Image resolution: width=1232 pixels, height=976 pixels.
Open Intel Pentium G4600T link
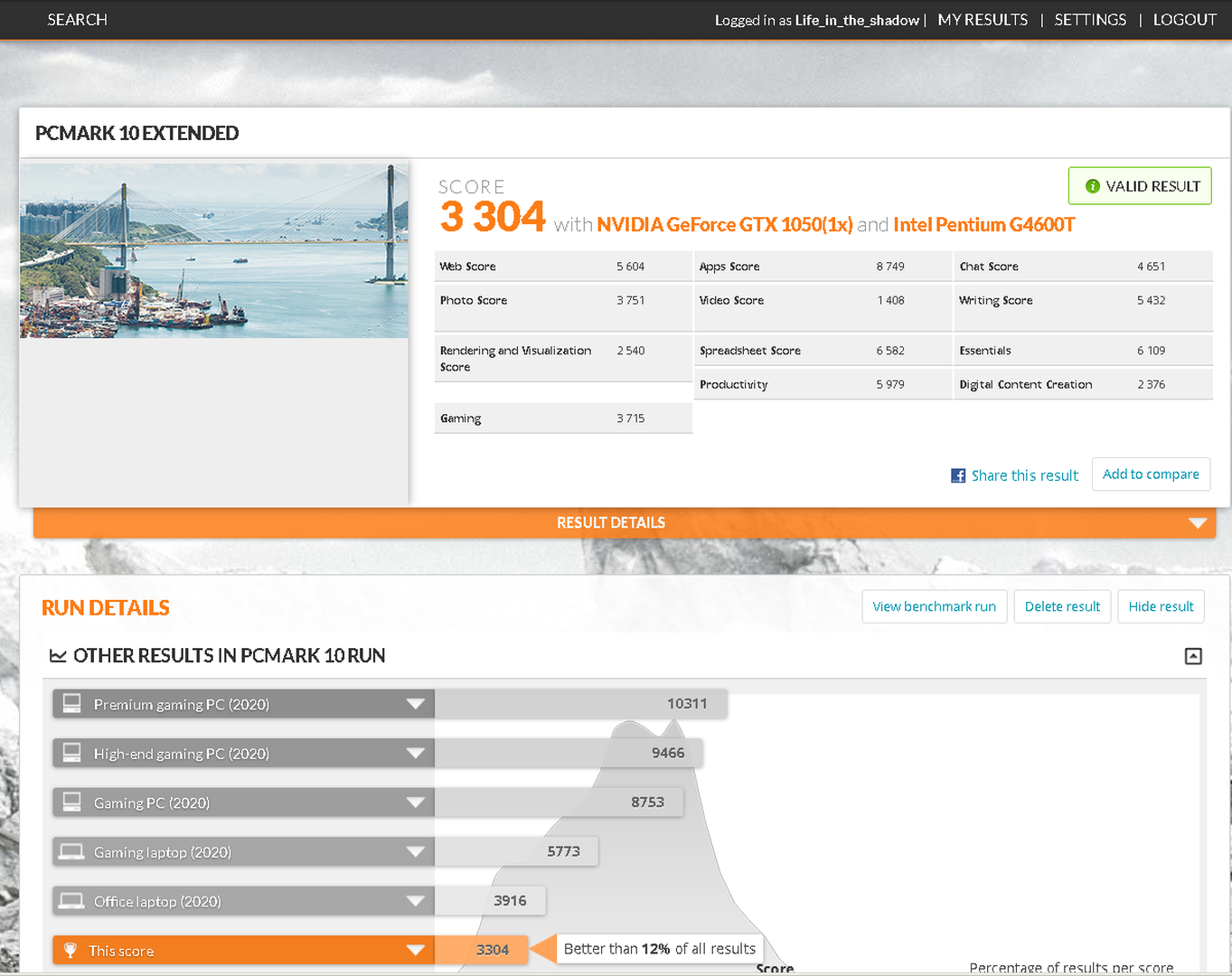tap(983, 224)
